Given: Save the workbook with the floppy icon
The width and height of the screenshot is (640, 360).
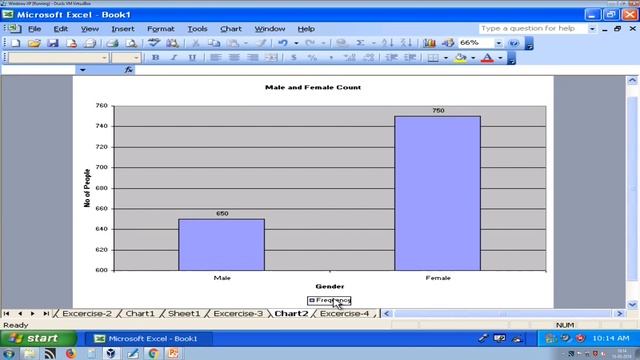Looking at the screenshot, I should point(53,43).
